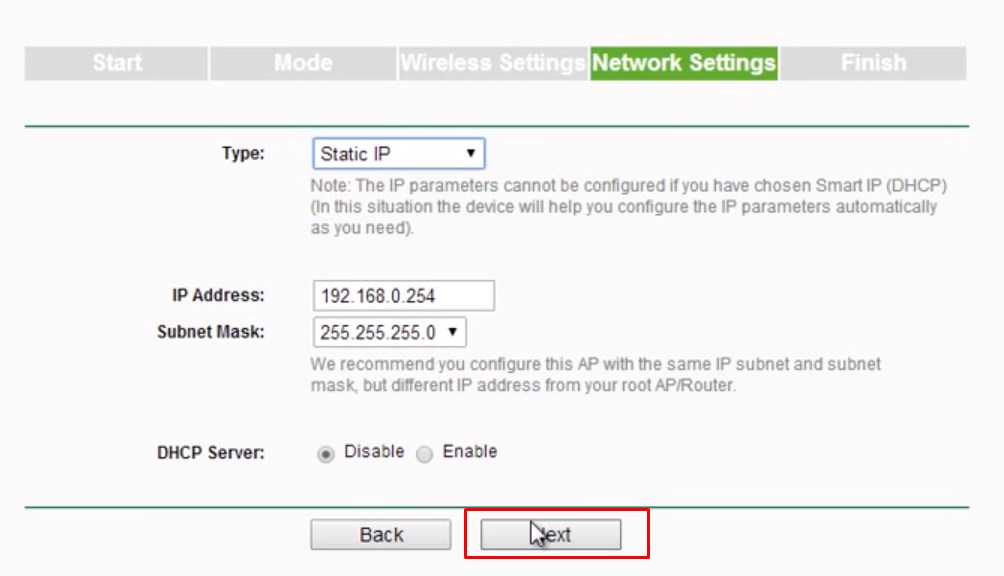Click the "Type:" field label
This screenshot has height=576, width=1004.
(x=243, y=154)
